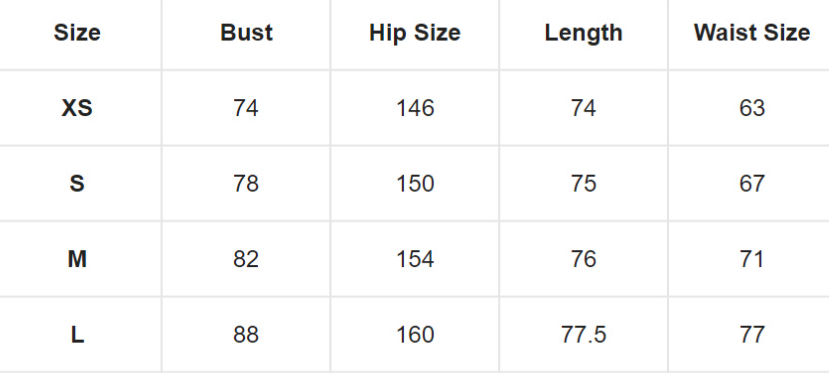Select the XS size row label
This screenshot has height=373, width=829.
[77, 108]
